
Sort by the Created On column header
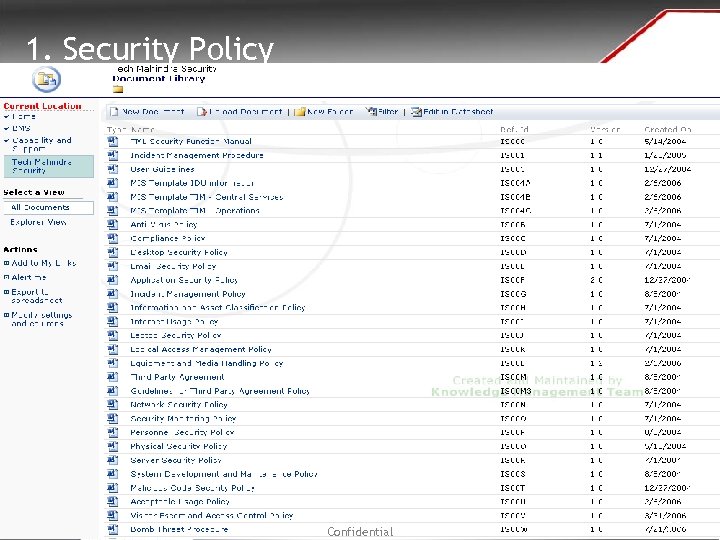pos(668,129)
